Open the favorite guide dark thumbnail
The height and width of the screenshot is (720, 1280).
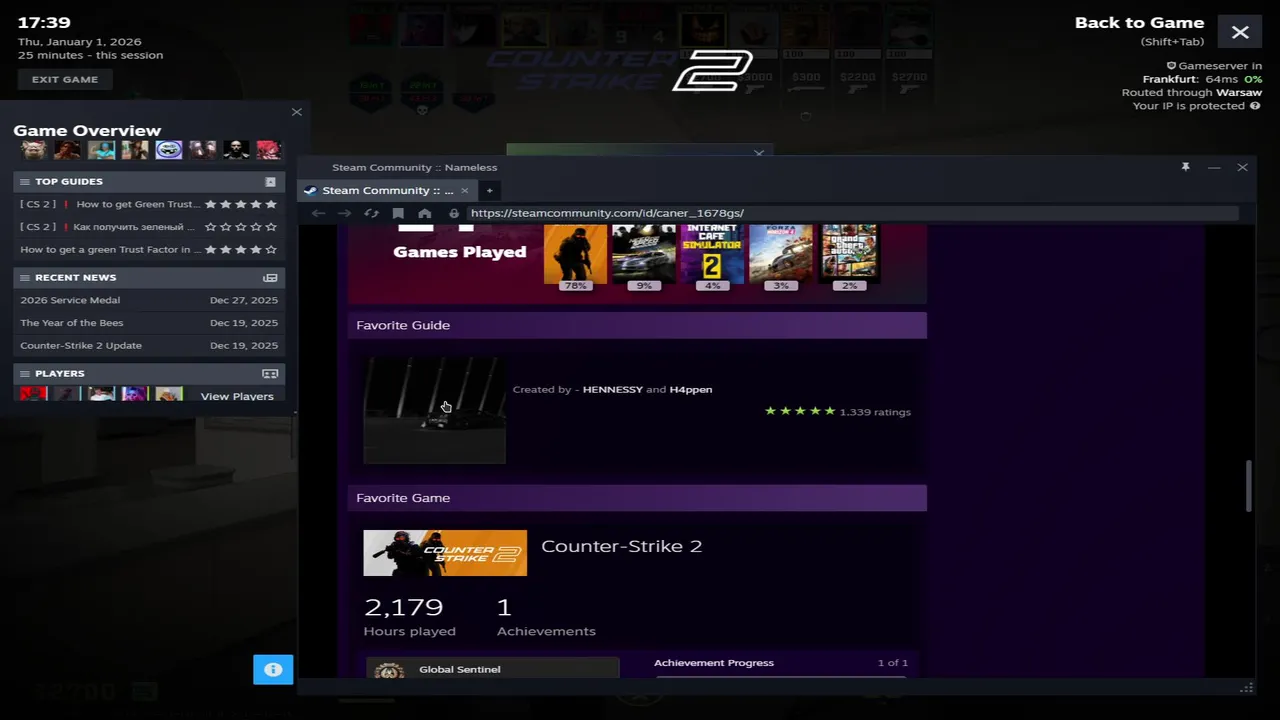click(434, 410)
